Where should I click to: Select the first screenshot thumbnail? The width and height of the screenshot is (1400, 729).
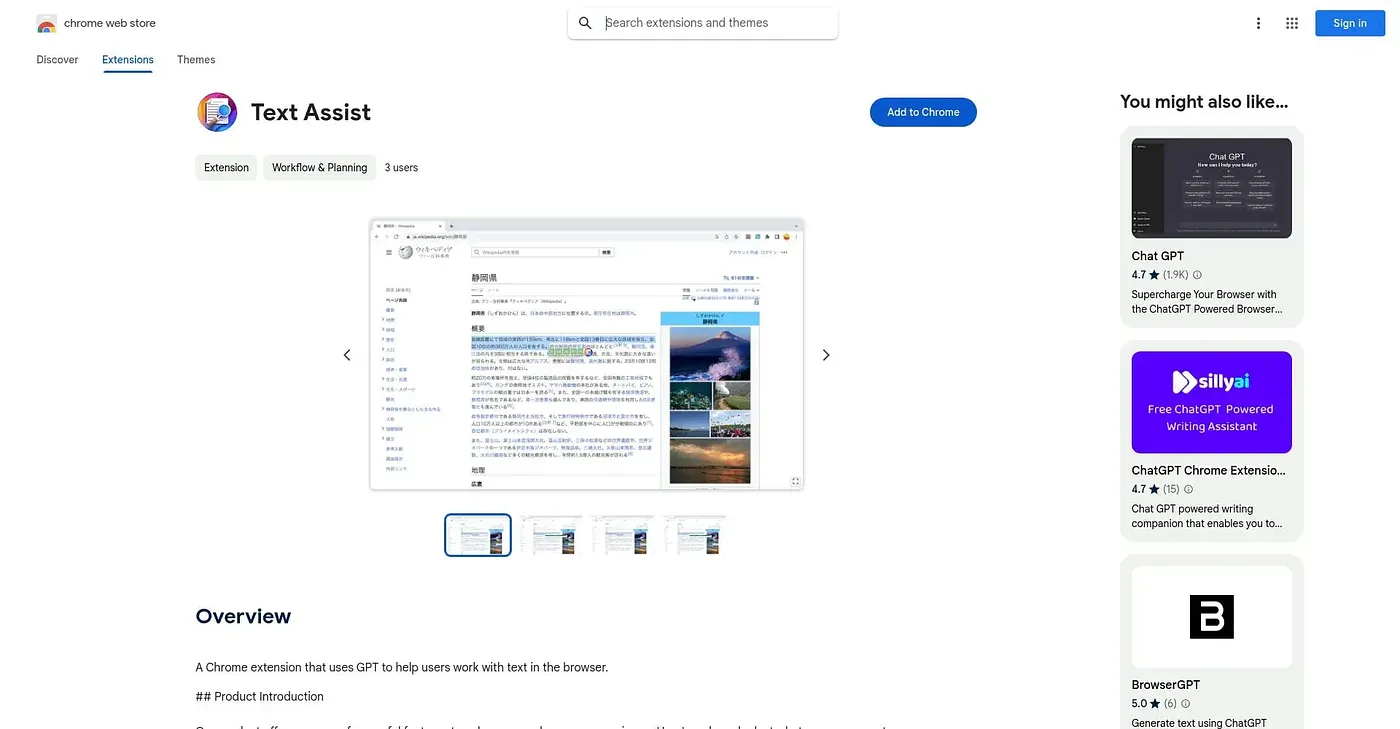click(x=478, y=535)
